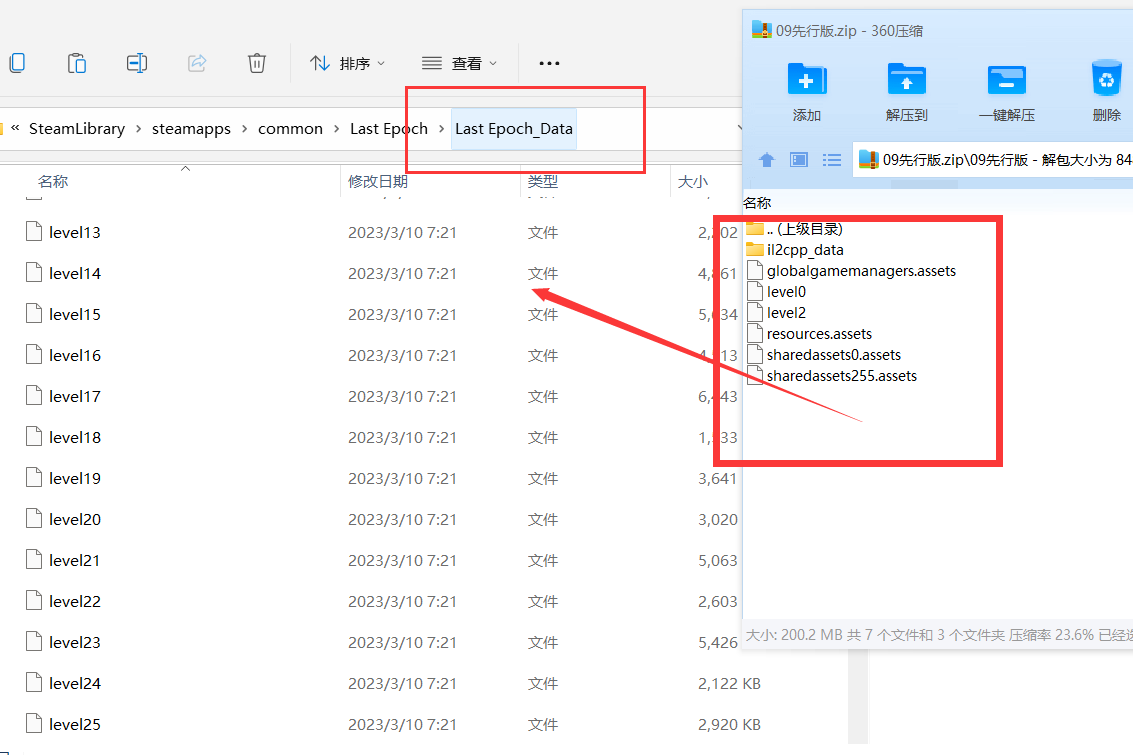
Task: Click the 360压缩 title bar app icon
Action: click(762, 30)
